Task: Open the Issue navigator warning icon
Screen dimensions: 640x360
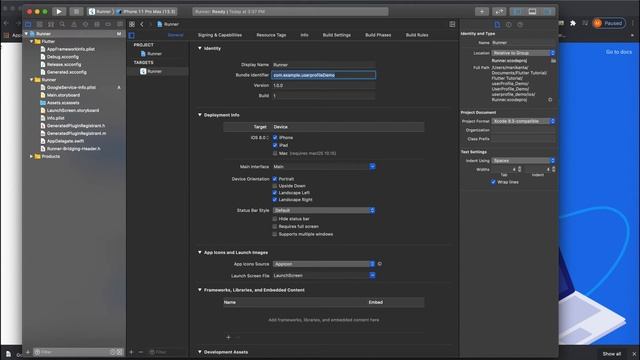Action: click(74, 24)
